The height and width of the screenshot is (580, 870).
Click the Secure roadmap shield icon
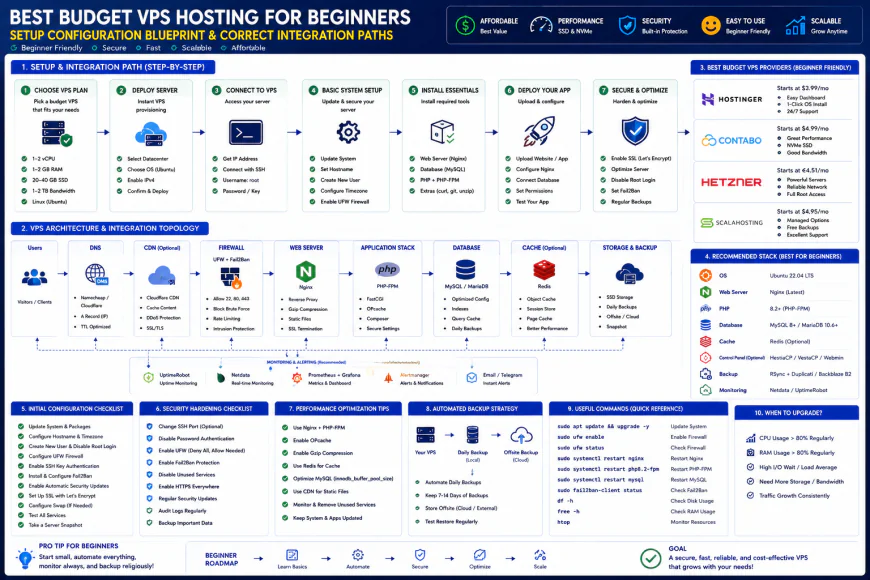(x=420, y=555)
